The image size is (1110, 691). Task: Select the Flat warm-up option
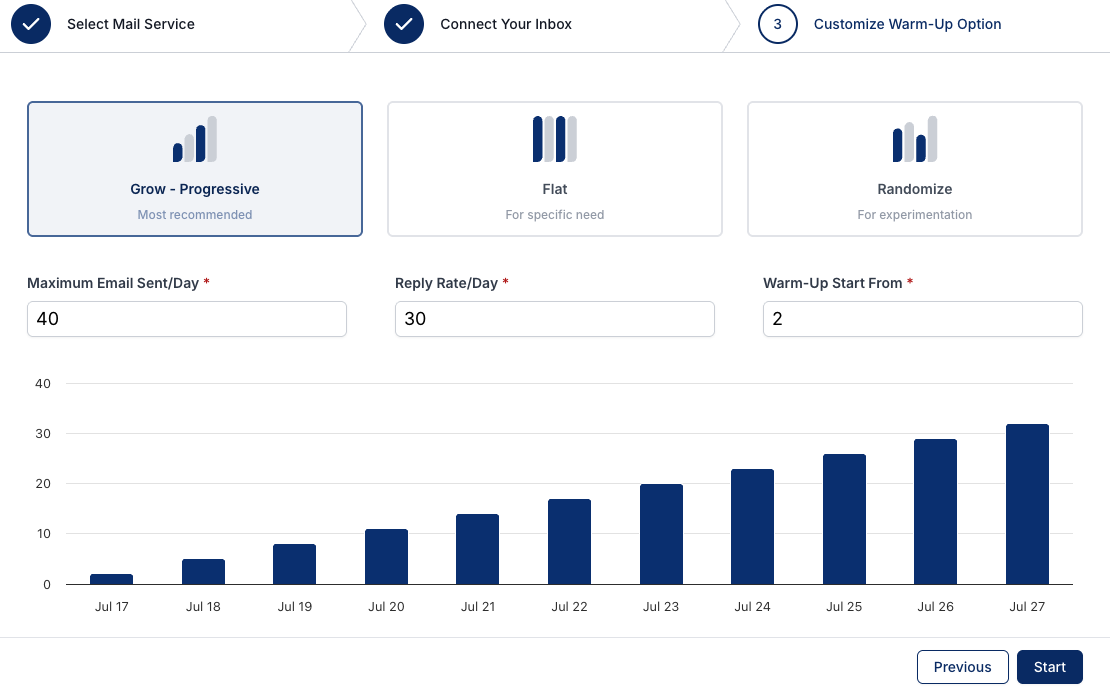point(554,169)
